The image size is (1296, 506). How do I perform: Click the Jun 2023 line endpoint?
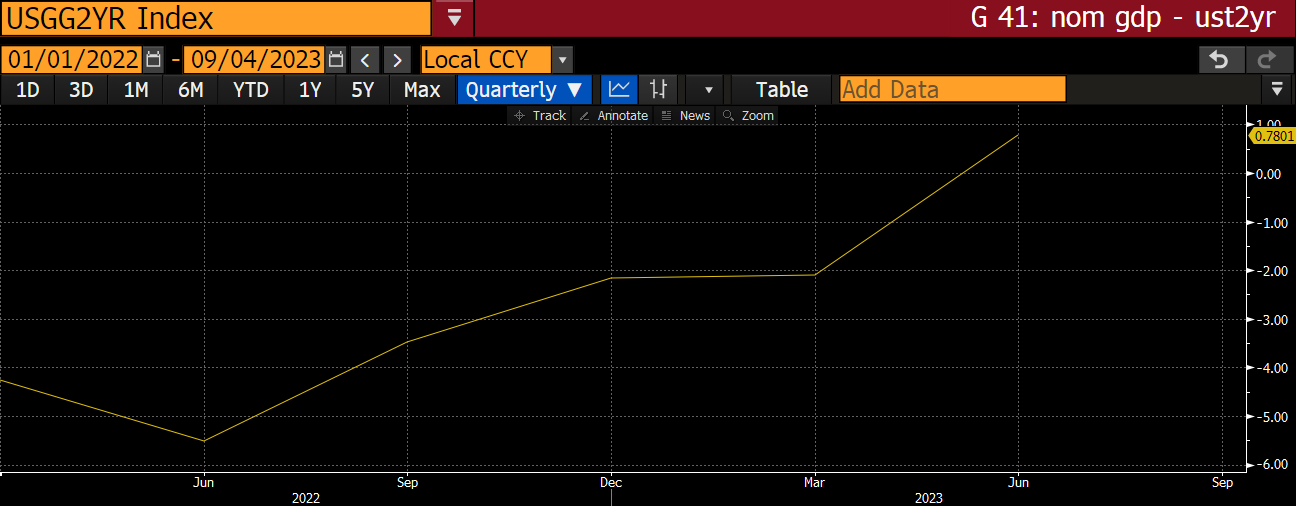pos(1018,134)
